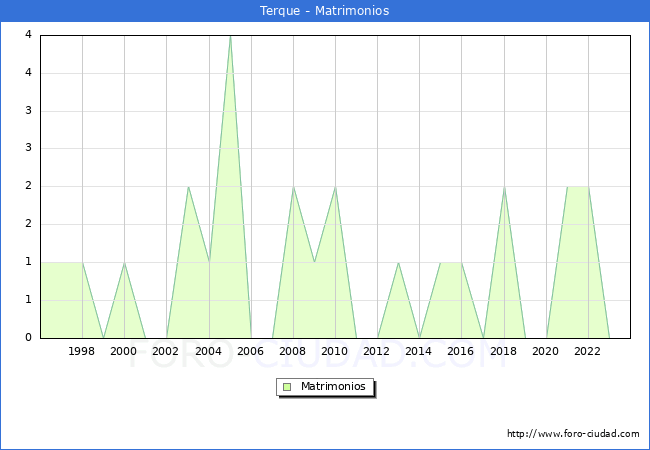Click the 2020 x-axis label
The height and width of the screenshot is (450, 650).
pyautogui.click(x=546, y=351)
